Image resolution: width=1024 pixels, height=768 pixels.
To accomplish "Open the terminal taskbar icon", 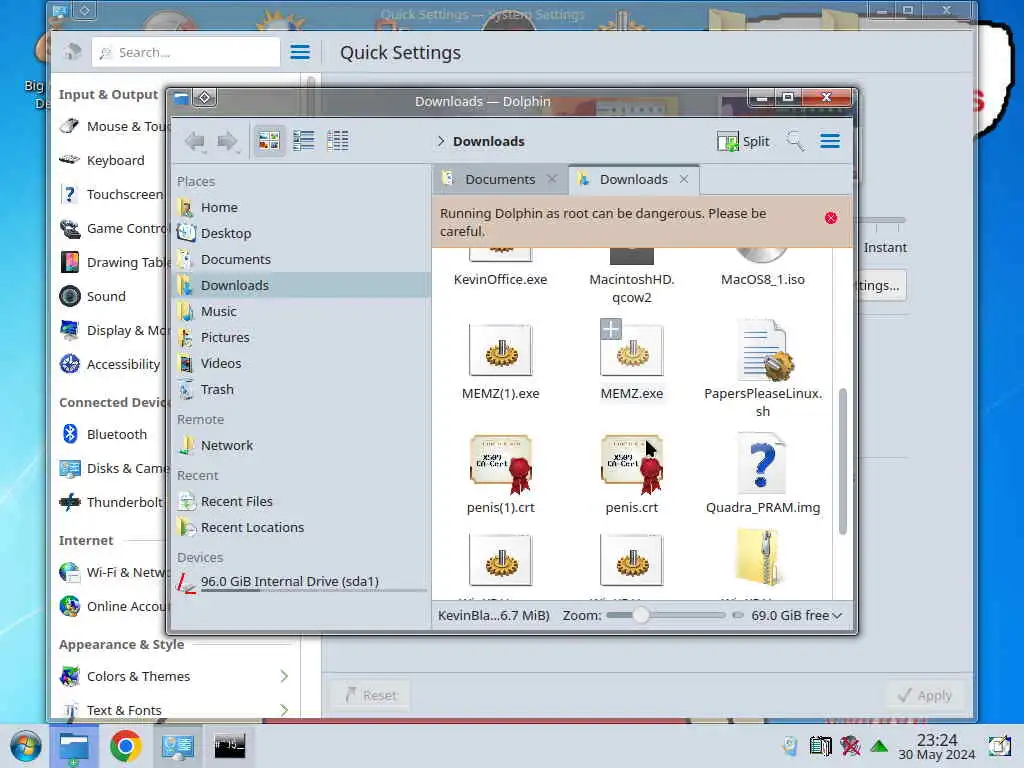I will coord(230,746).
